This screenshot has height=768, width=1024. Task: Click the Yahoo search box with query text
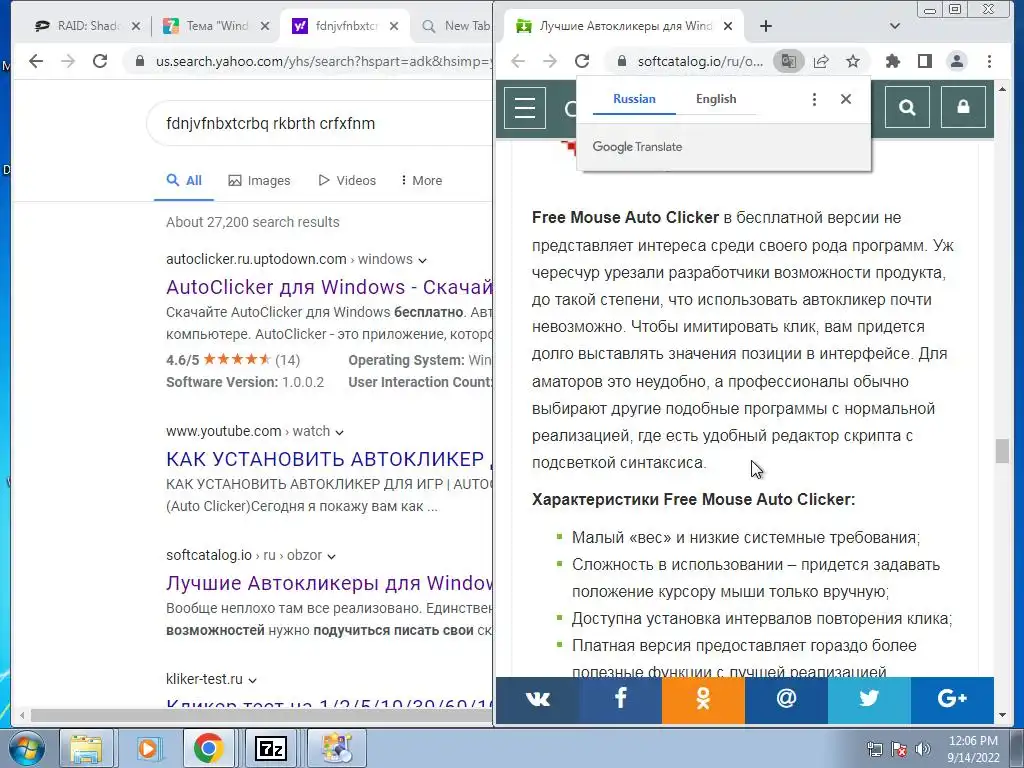(320, 123)
